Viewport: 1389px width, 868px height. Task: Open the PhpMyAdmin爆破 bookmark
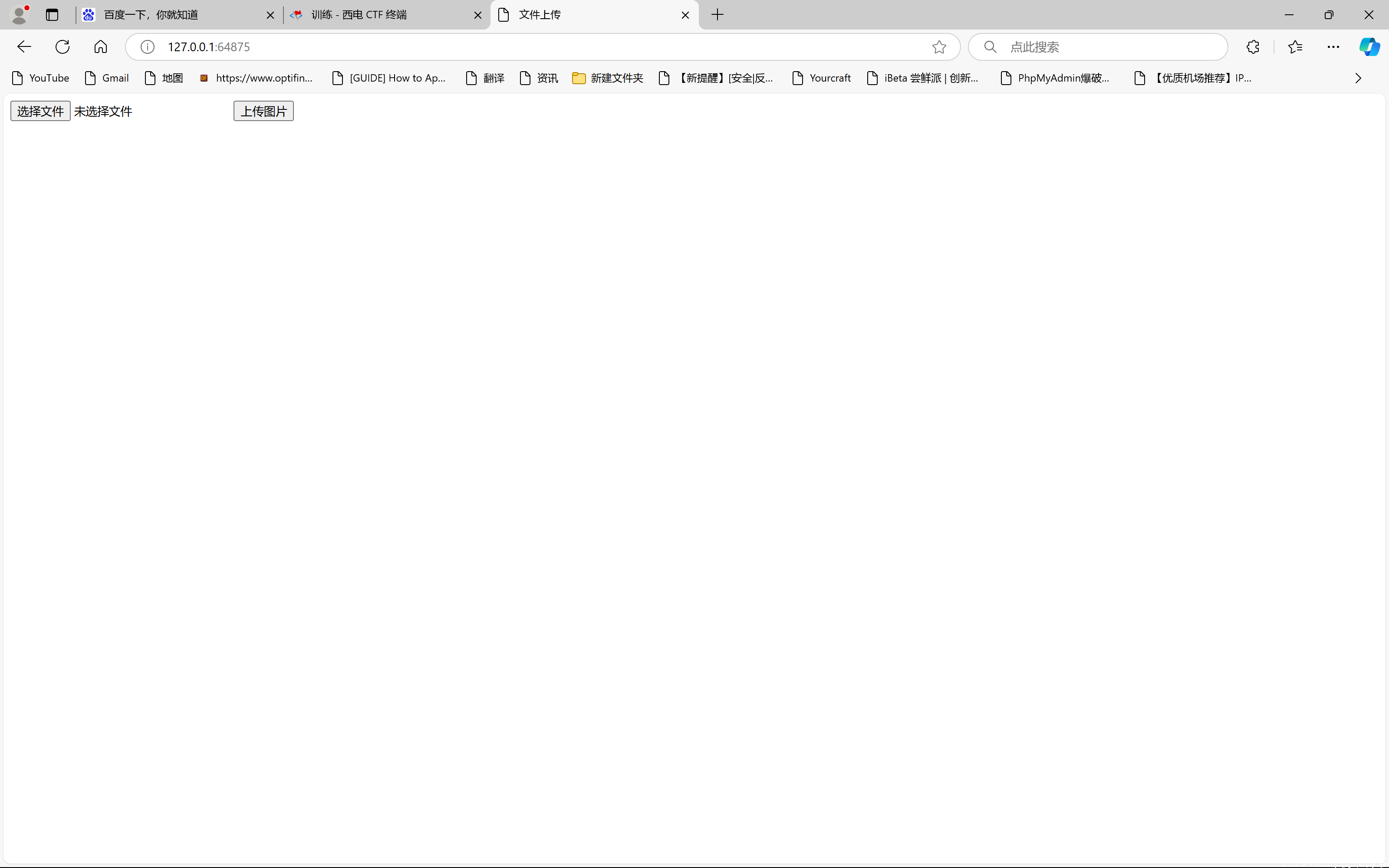click(x=1055, y=78)
